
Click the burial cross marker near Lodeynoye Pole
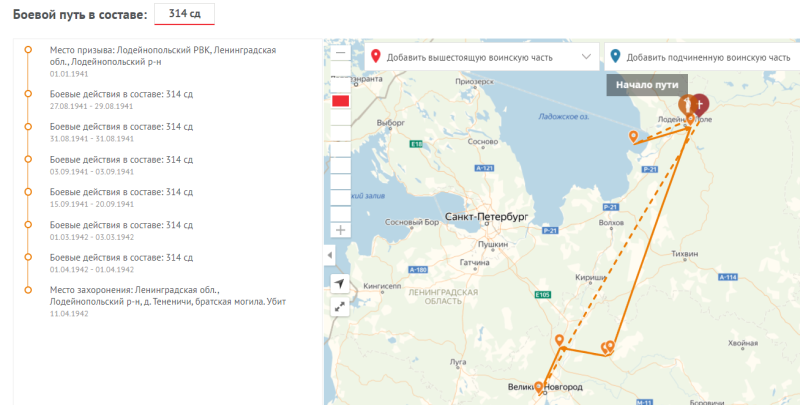[x=701, y=104]
